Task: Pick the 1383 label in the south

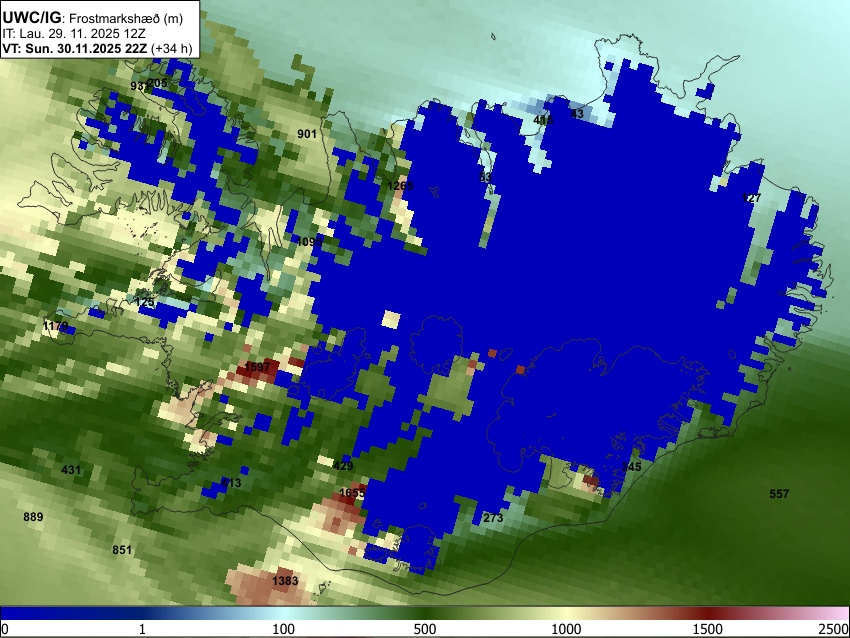Action: [x=285, y=581]
